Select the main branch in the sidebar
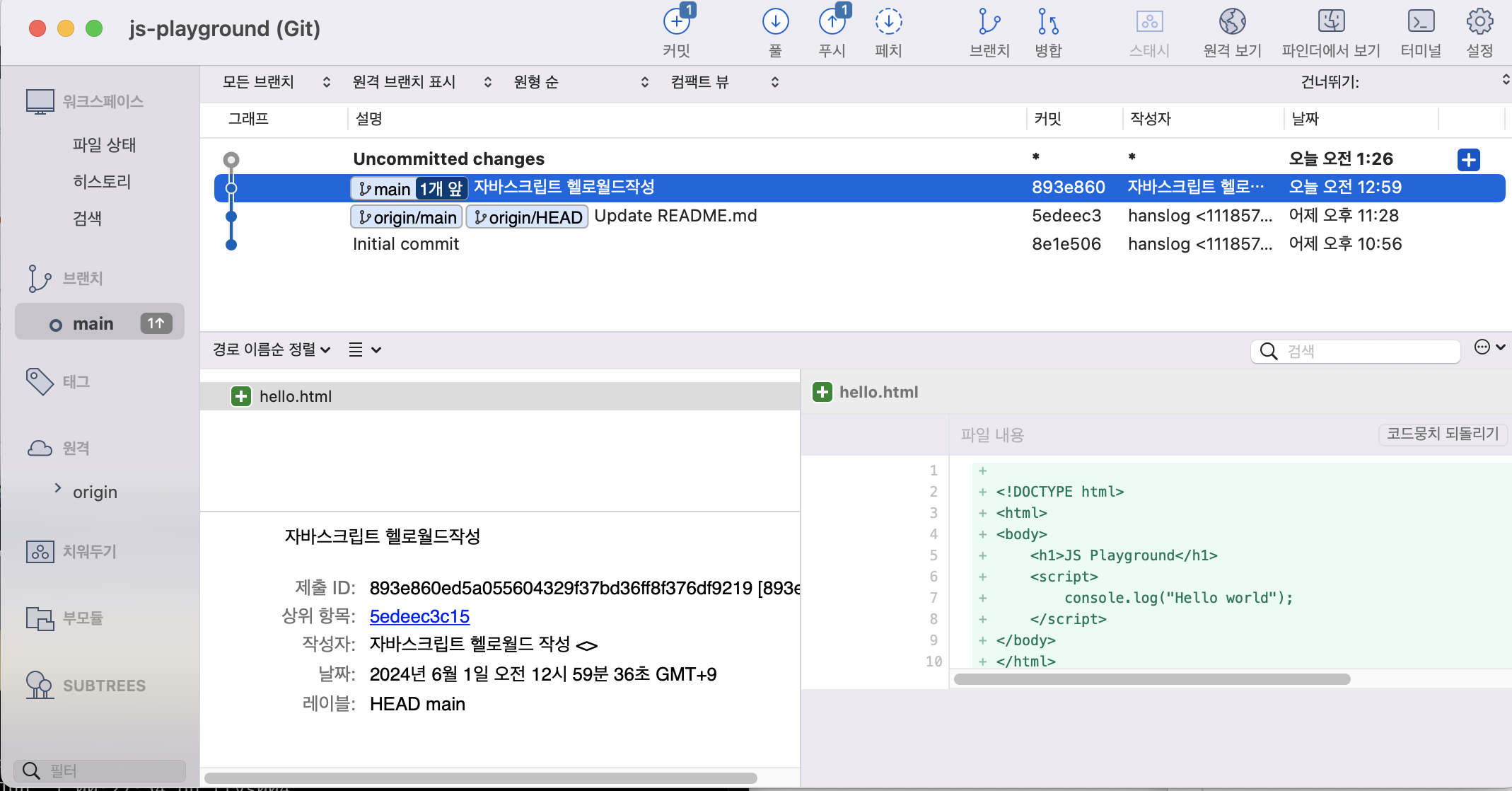 100,322
